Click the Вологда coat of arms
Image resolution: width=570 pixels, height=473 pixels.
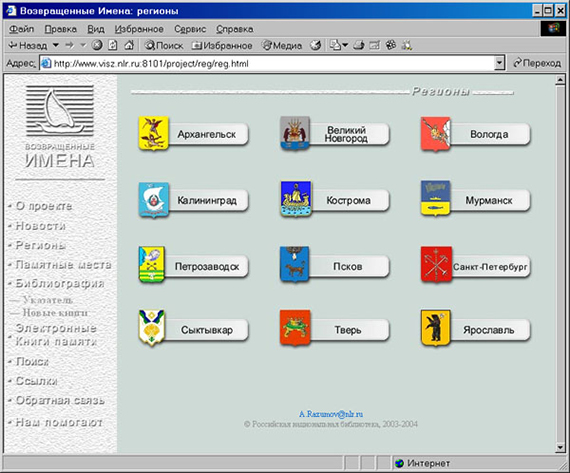coord(435,134)
